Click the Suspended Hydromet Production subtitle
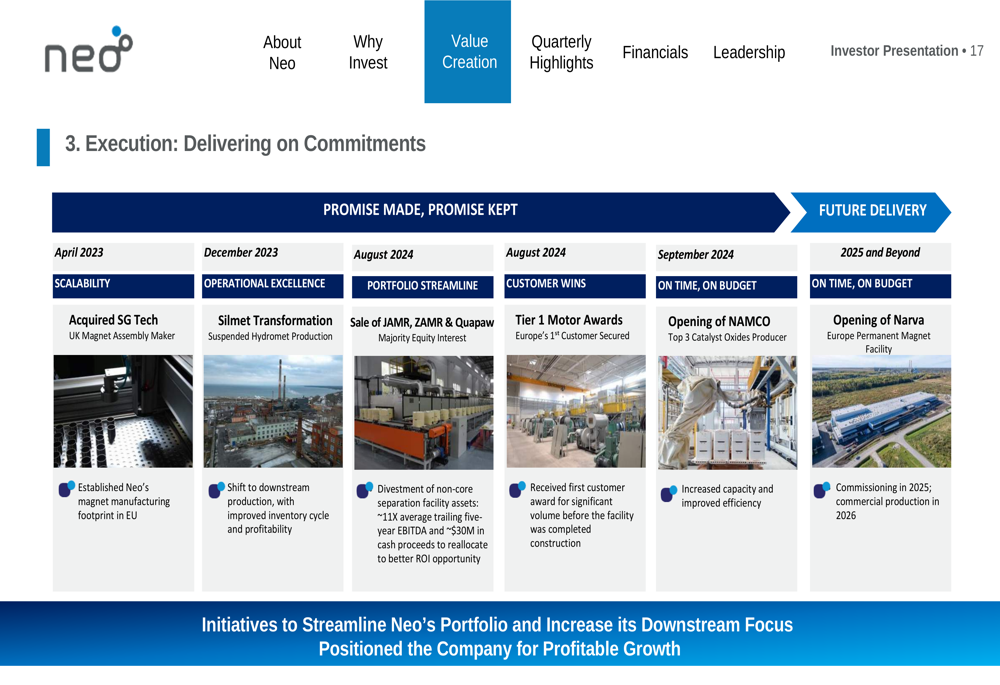The image size is (1000, 685). point(270,337)
